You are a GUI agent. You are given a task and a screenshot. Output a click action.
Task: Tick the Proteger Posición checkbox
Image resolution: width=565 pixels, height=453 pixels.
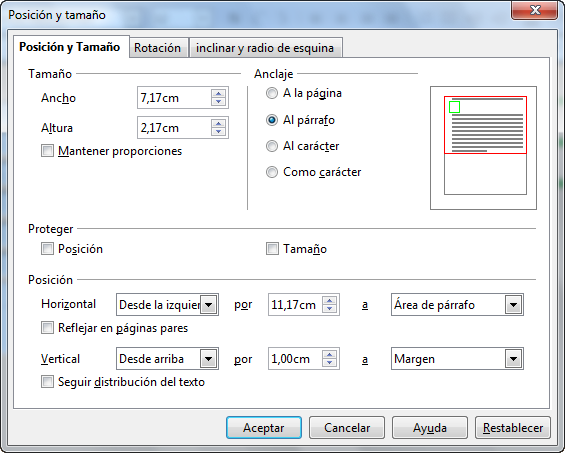click(47, 249)
